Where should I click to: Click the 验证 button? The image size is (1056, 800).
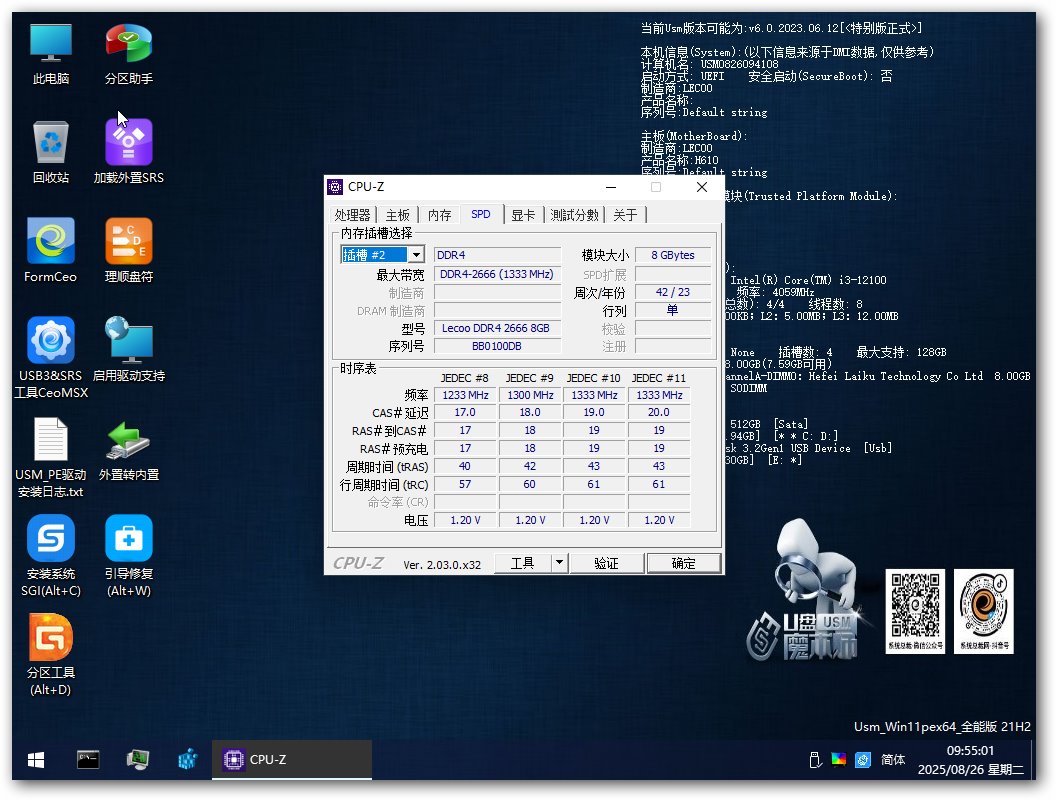(x=606, y=563)
